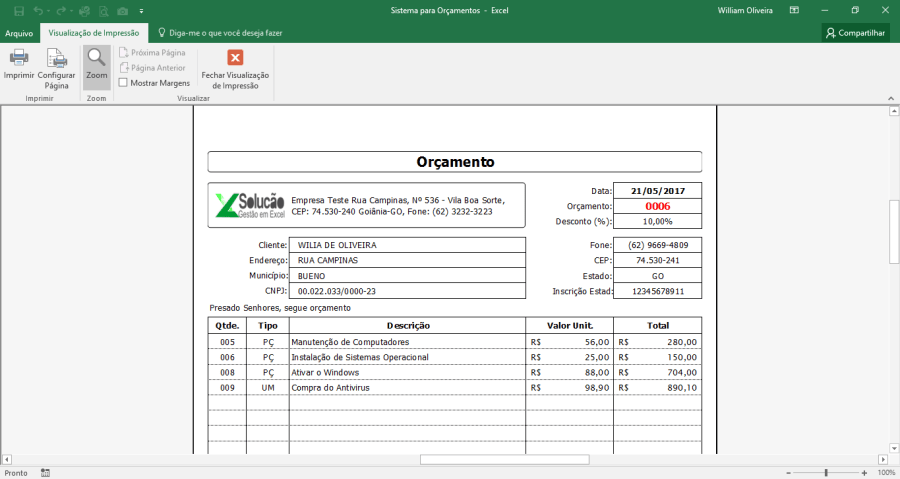
Task: Click date value 21/05/2017
Action: click(x=658, y=191)
